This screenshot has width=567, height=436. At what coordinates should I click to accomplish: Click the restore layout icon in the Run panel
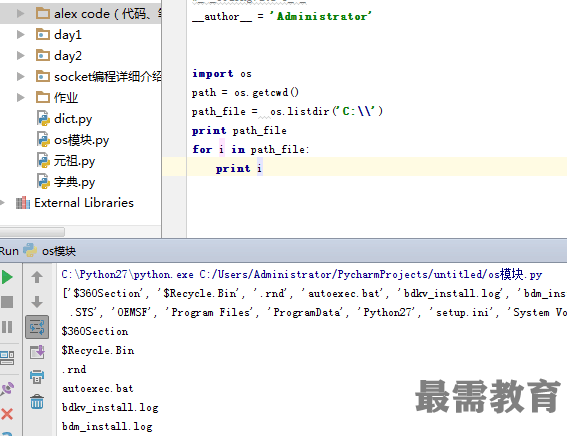pos(7,358)
